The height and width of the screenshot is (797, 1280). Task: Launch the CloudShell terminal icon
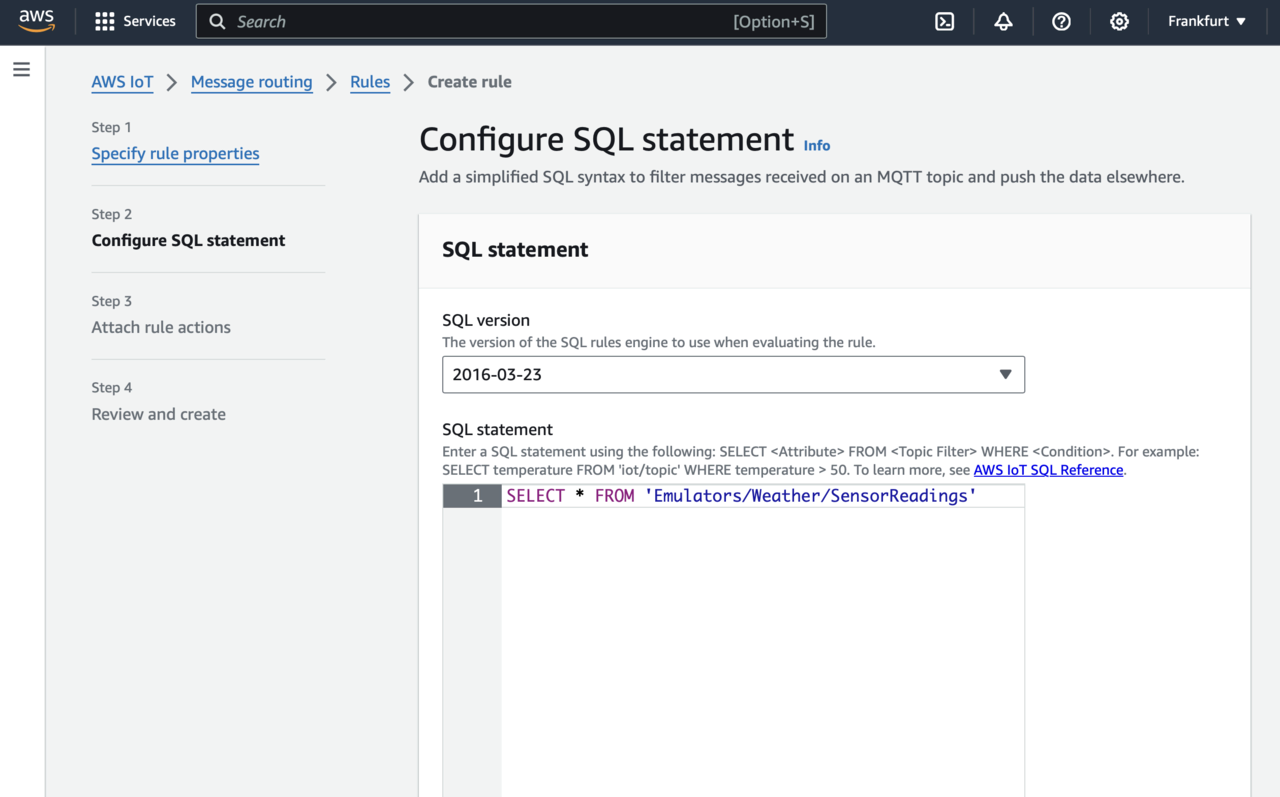(944, 21)
